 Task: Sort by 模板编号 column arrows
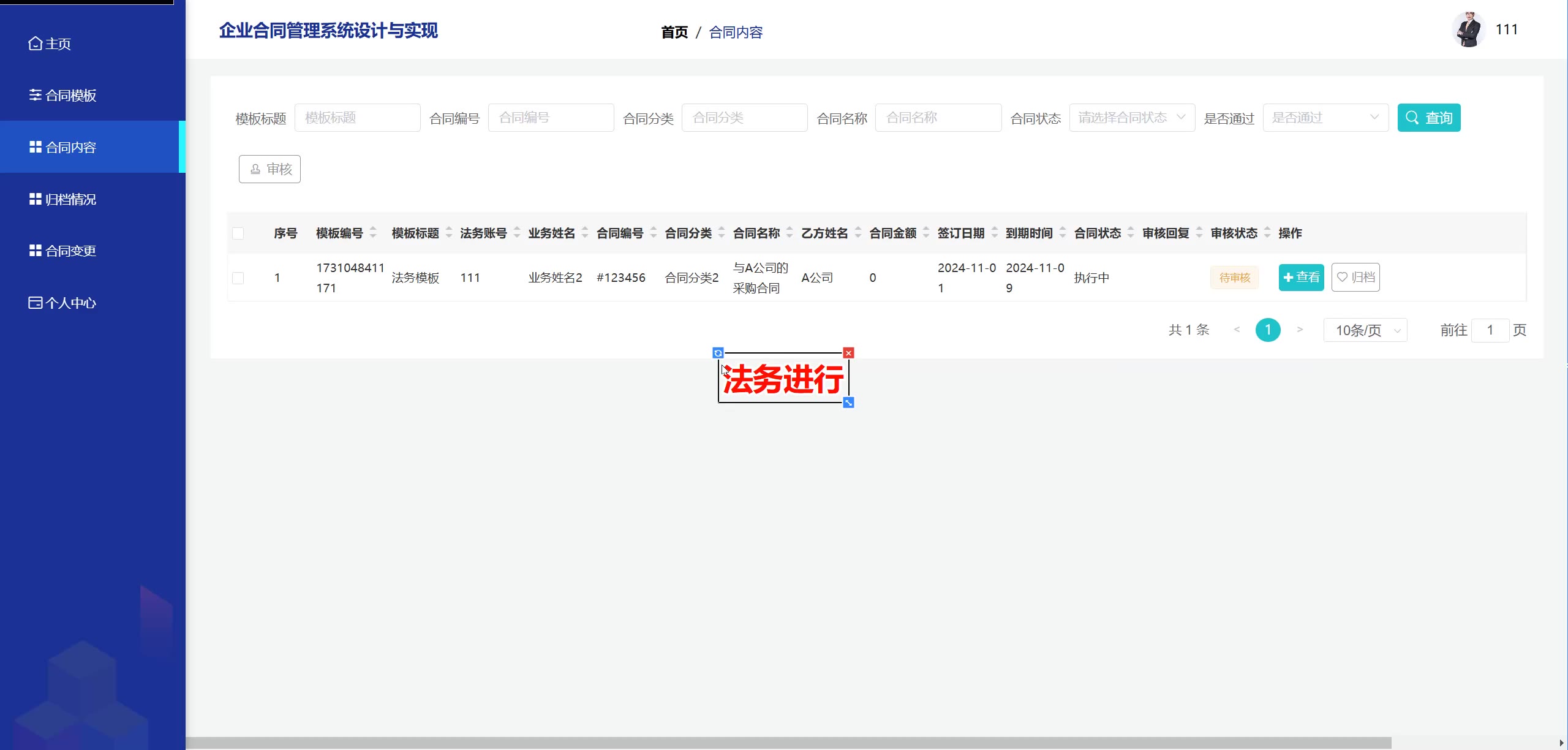[373, 233]
